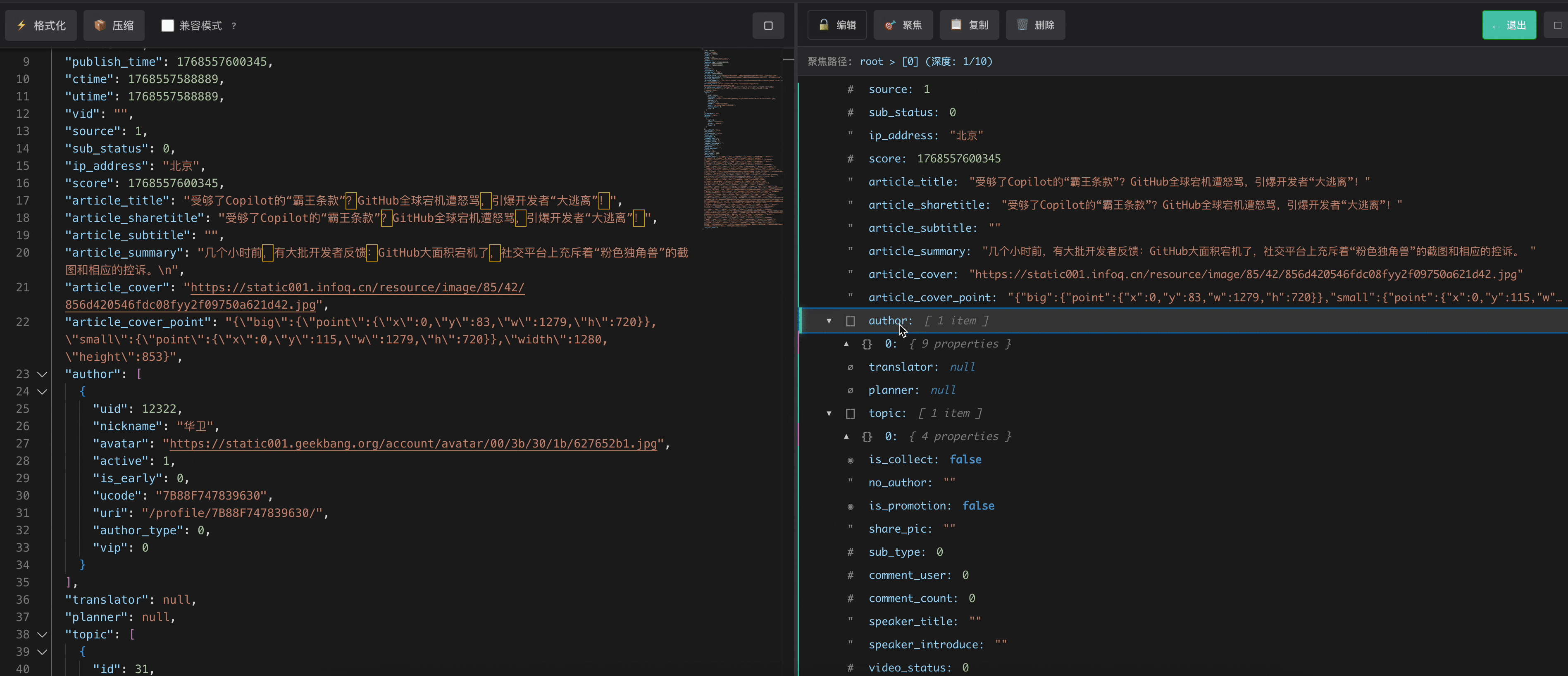Open the 兼容模式 help question mark

[x=234, y=26]
